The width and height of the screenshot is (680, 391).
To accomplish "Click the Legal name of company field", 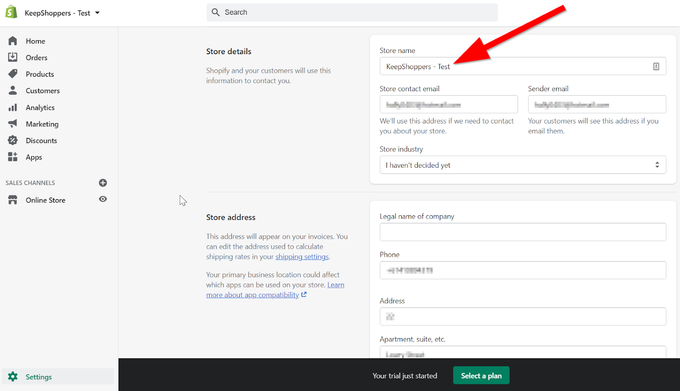I will (x=523, y=232).
